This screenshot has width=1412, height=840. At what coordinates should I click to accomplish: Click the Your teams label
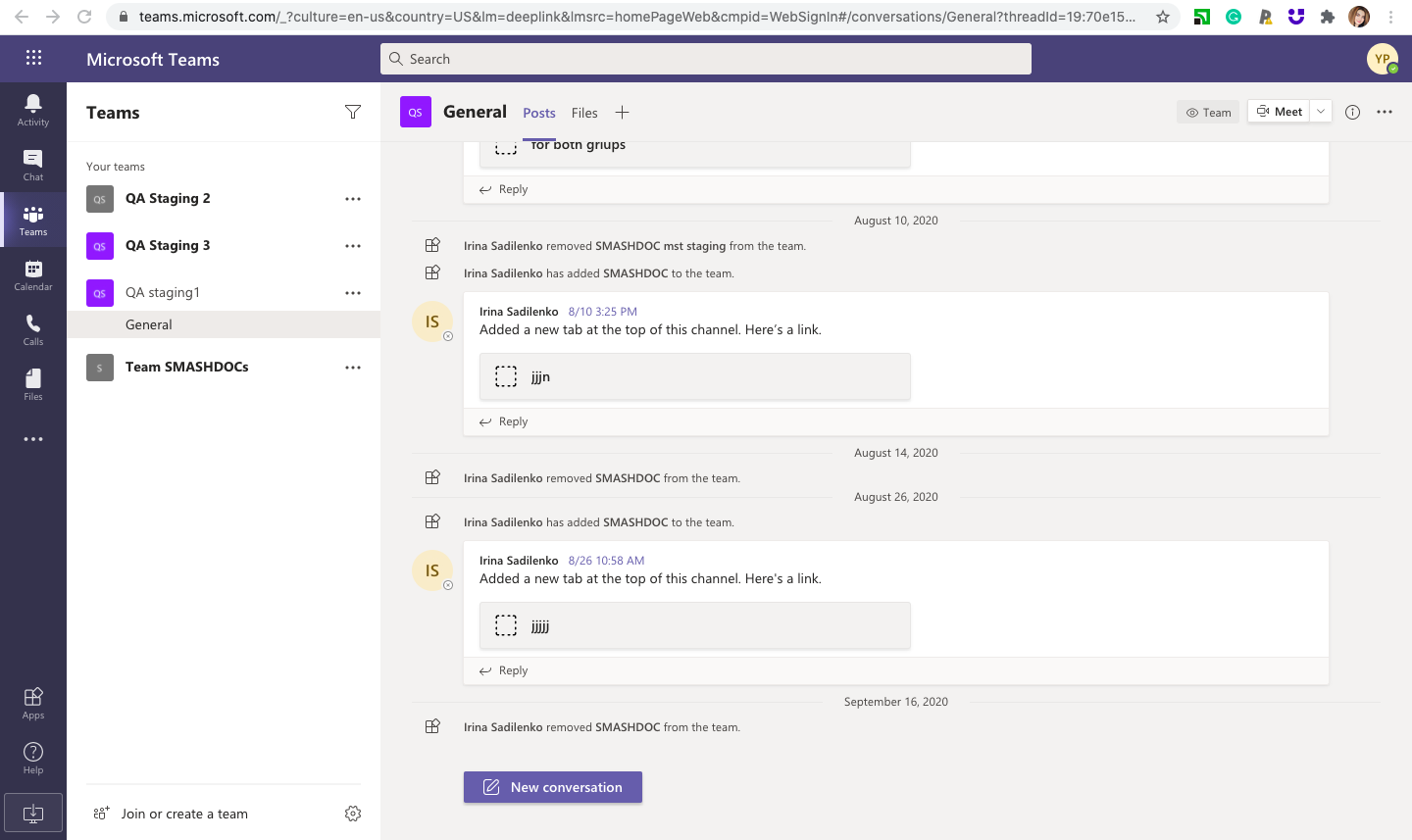click(116, 167)
